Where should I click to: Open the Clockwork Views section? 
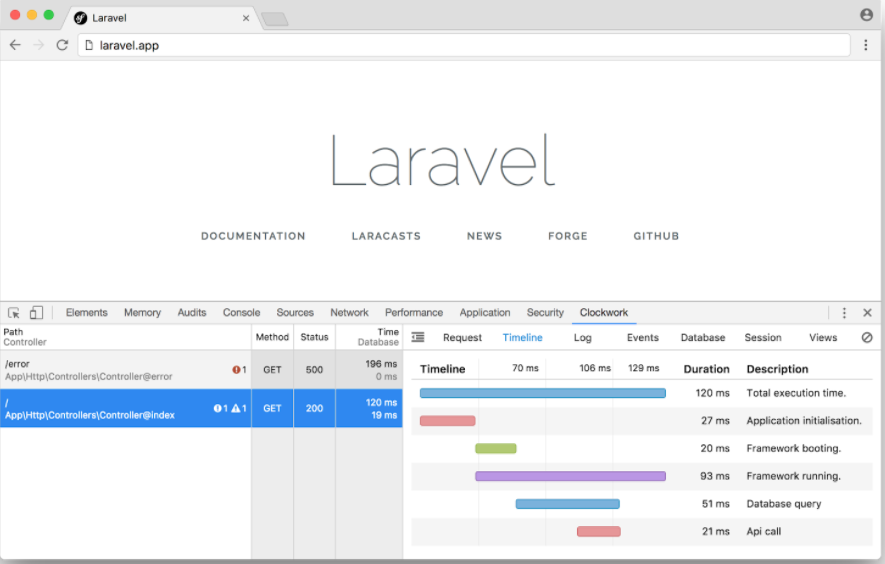[823, 338]
